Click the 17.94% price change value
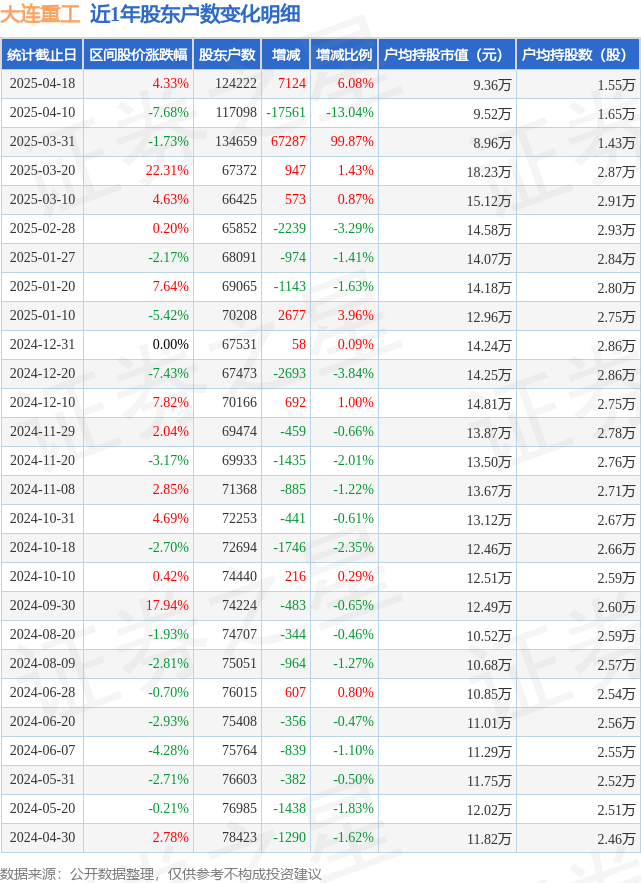641x883 pixels. (167, 606)
